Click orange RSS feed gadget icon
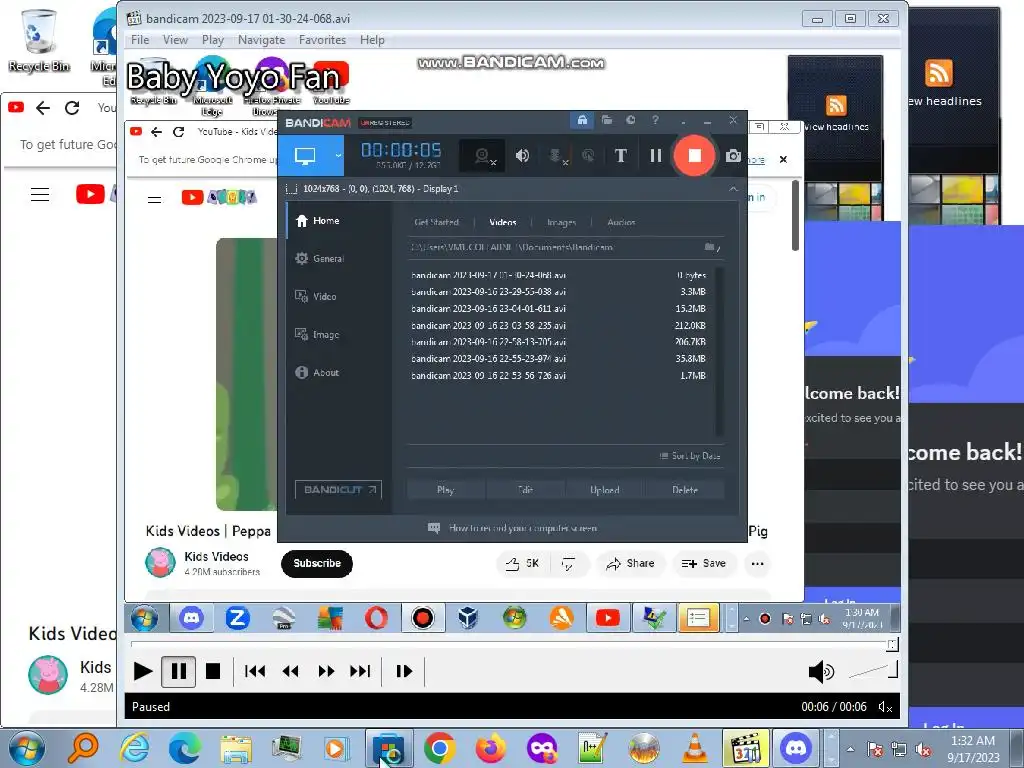The image size is (1024, 768). (938, 72)
